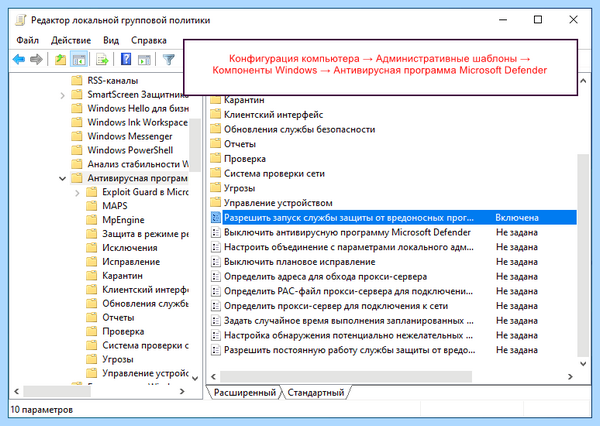Open the Действие menu

coord(71,40)
